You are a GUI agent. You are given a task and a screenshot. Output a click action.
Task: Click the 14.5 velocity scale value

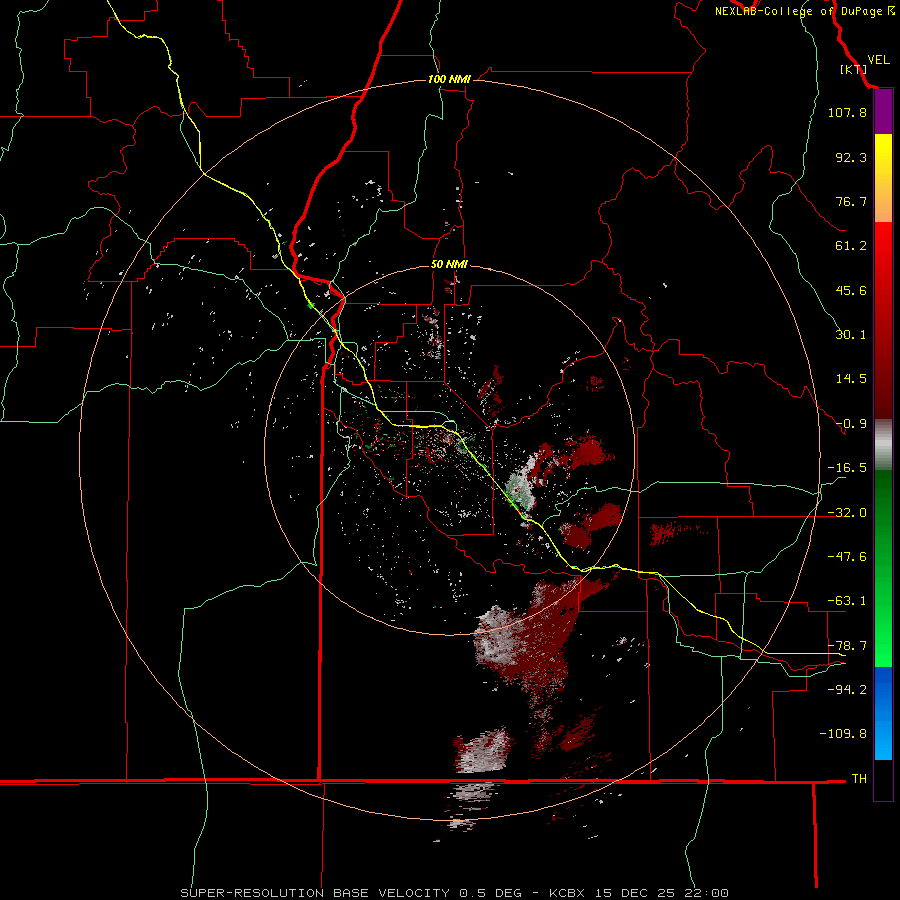pos(851,379)
